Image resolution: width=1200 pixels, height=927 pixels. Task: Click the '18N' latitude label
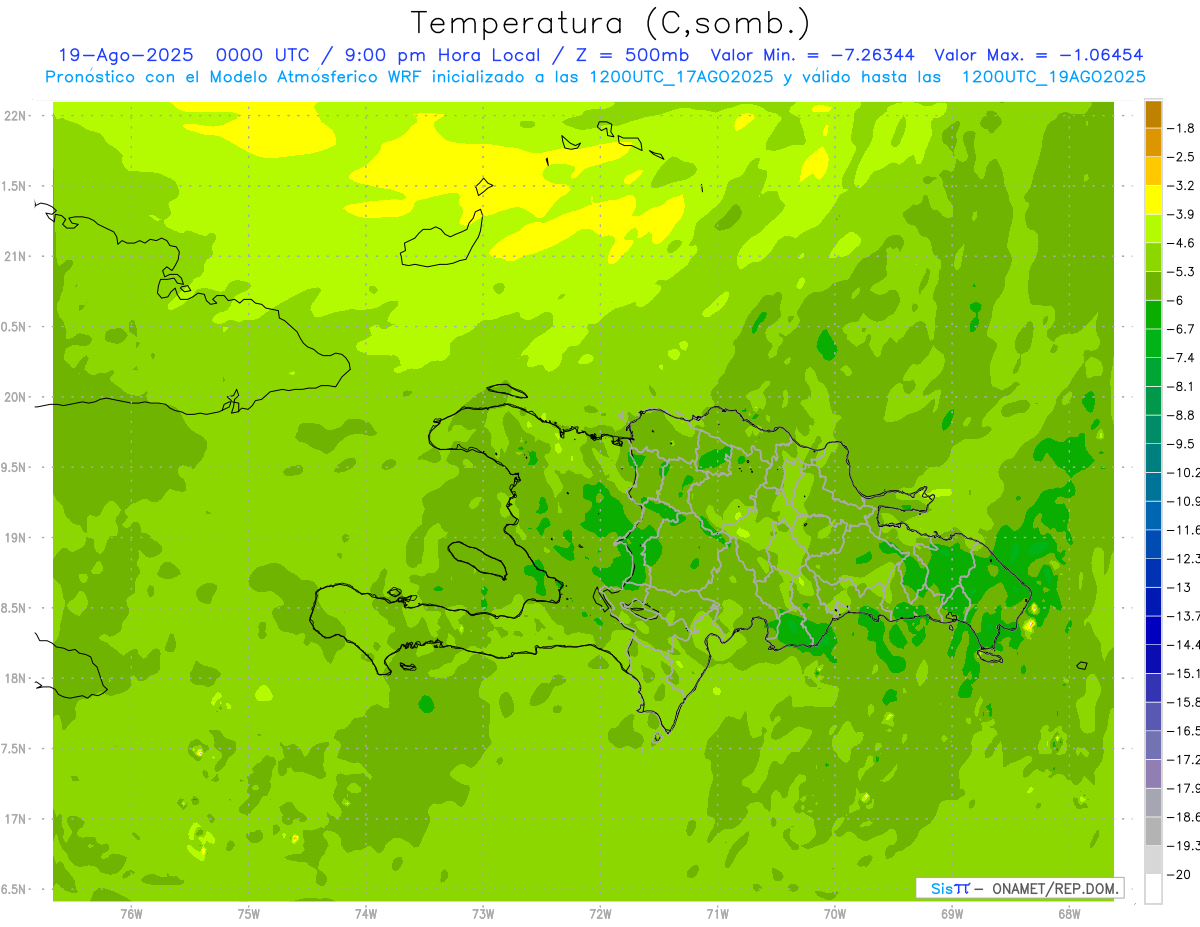click(x=15, y=679)
